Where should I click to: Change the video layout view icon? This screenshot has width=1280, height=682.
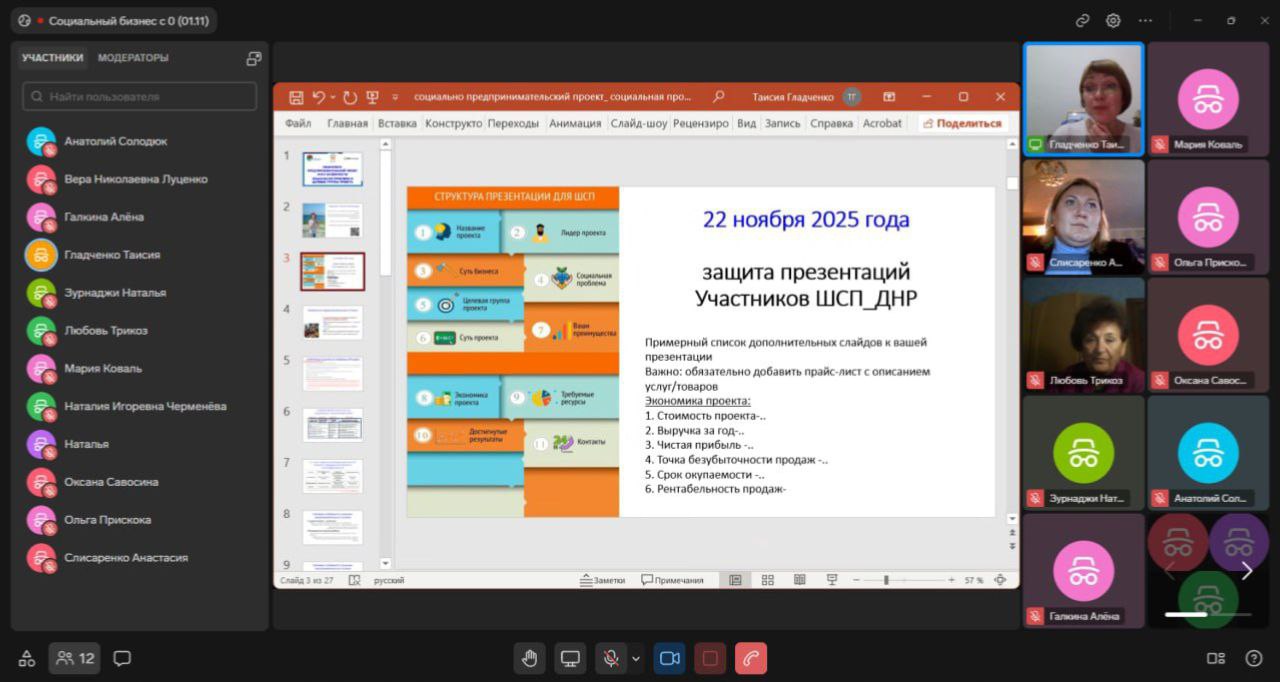click(1216, 658)
